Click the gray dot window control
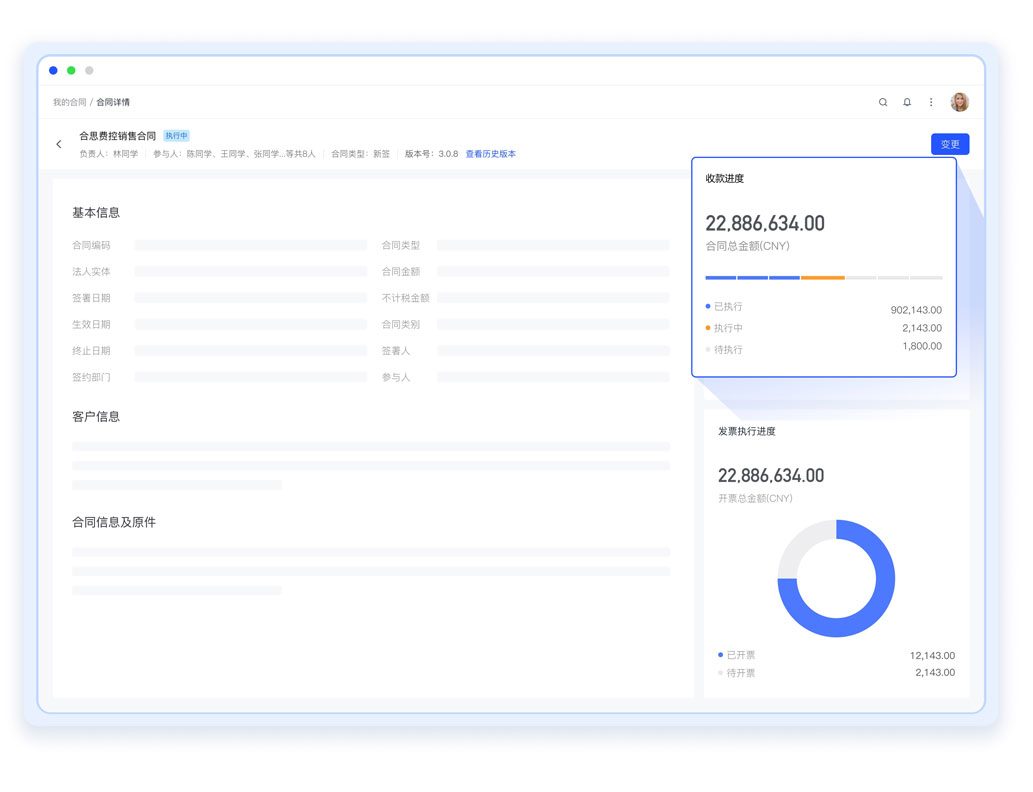 pyautogui.click(x=89, y=70)
